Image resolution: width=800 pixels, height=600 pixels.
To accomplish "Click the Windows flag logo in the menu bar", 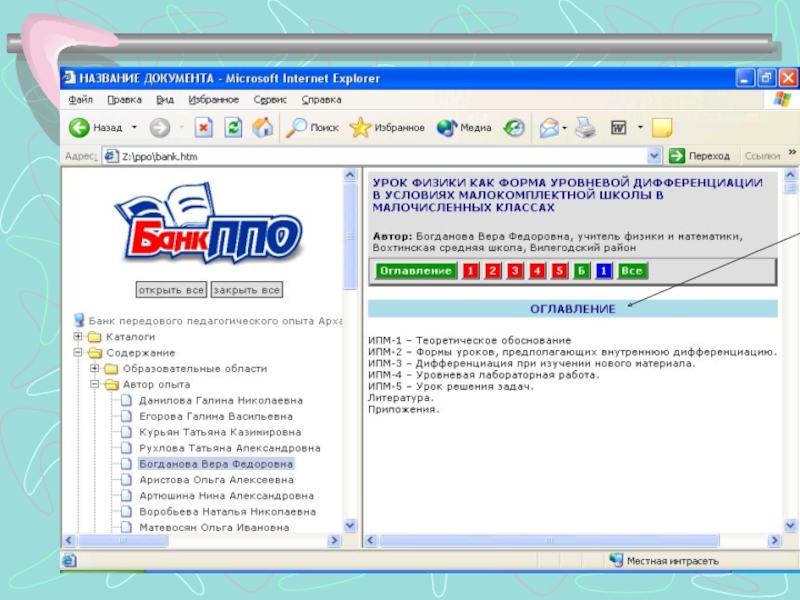I will (x=782, y=99).
